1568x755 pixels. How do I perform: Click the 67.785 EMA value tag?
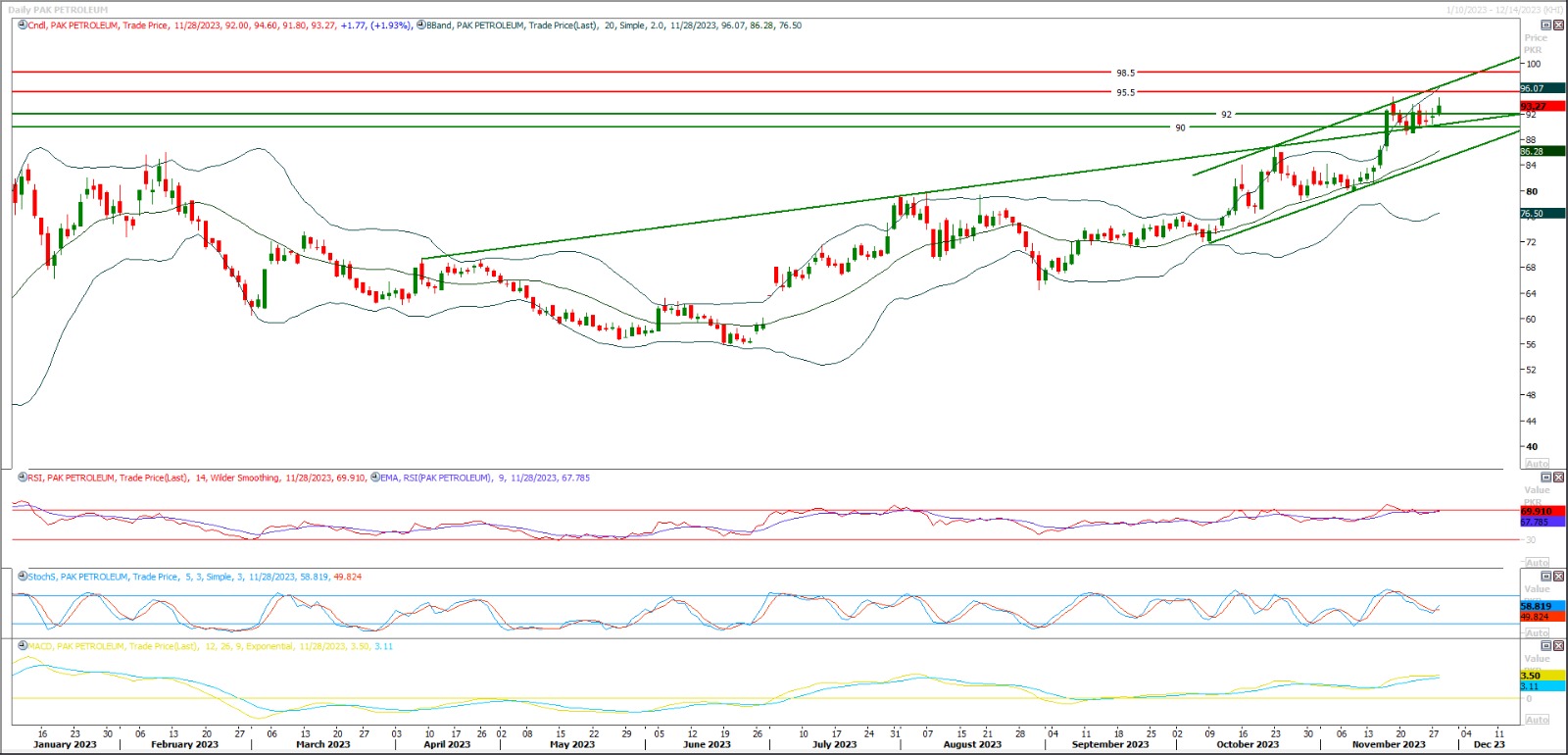pos(1543,522)
